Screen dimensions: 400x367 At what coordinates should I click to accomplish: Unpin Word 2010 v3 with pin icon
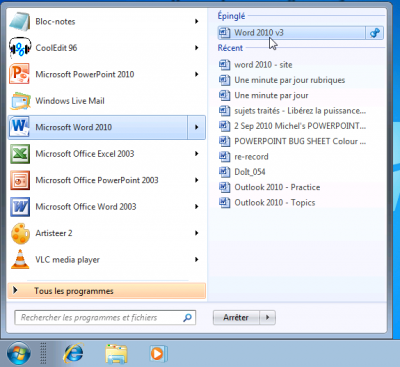tap(375, 33)
